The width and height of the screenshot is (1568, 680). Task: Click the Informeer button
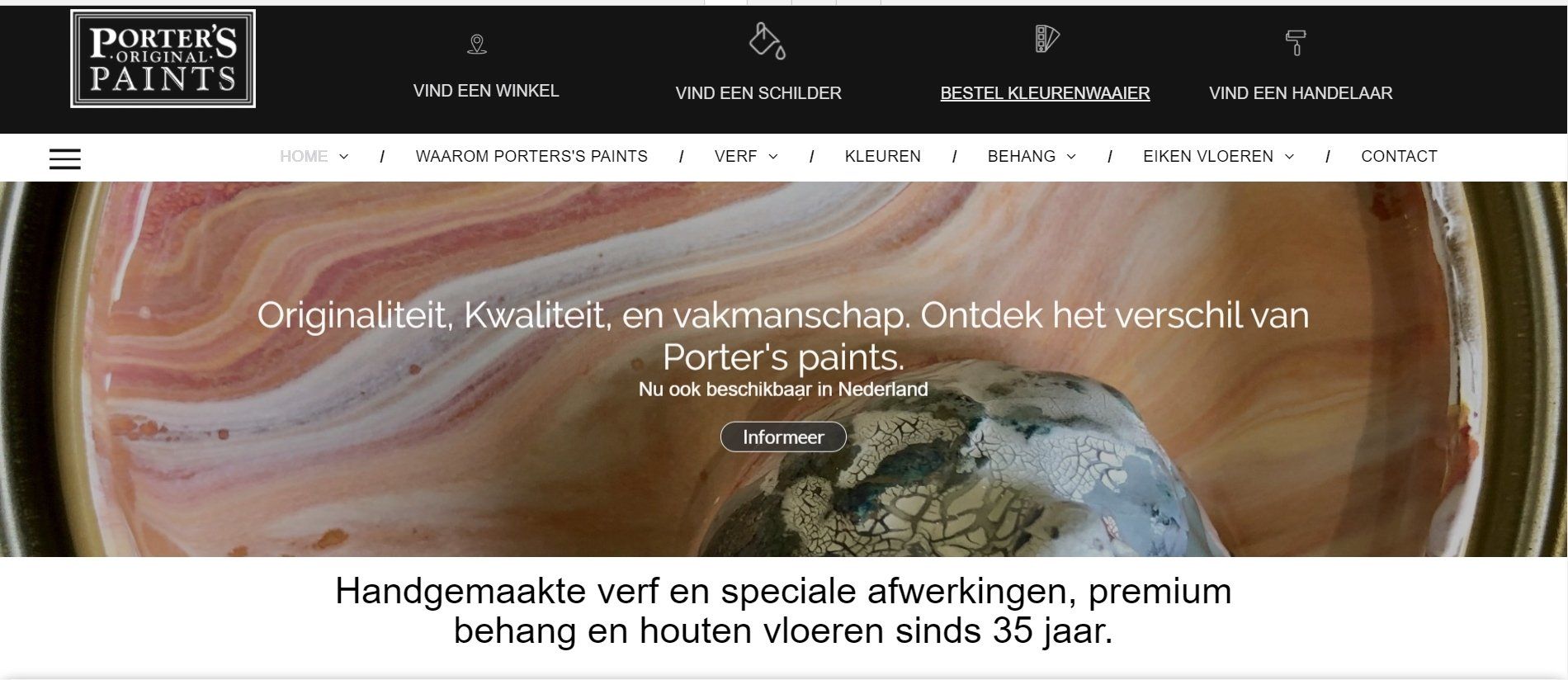pos(783,437)
